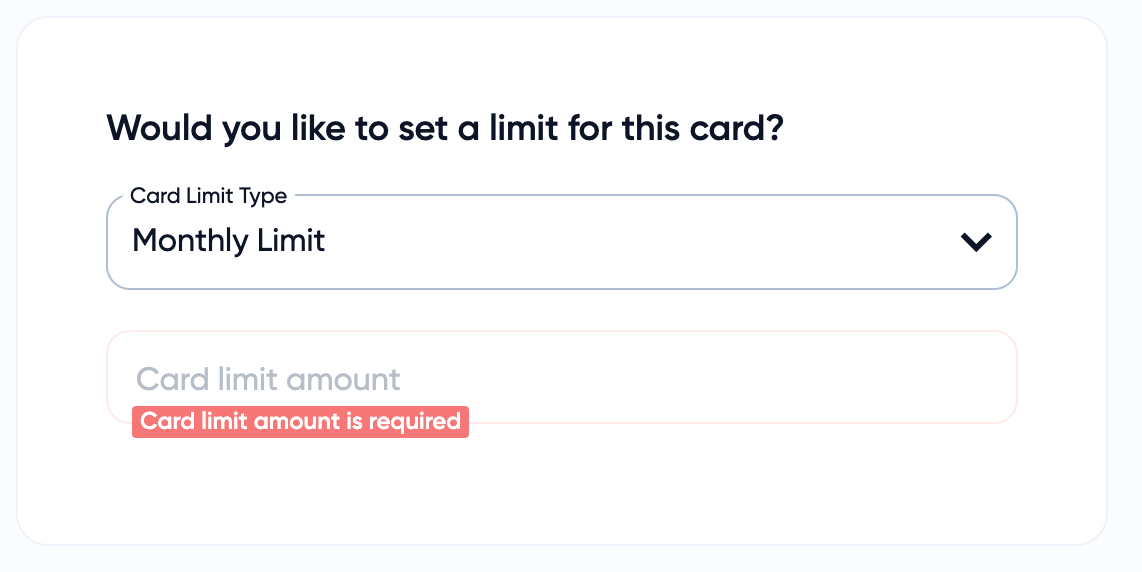This screenshot has height=572, width=1142.
Task: Click the Card limit amount input field
Action: (x=560, y=377)
